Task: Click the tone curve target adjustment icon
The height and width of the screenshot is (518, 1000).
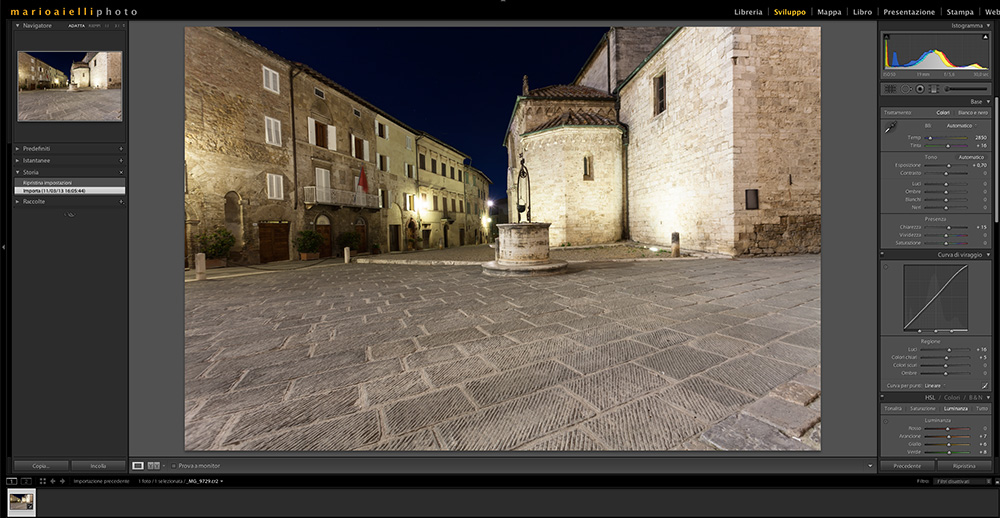Action: click(x=886, y=266)
